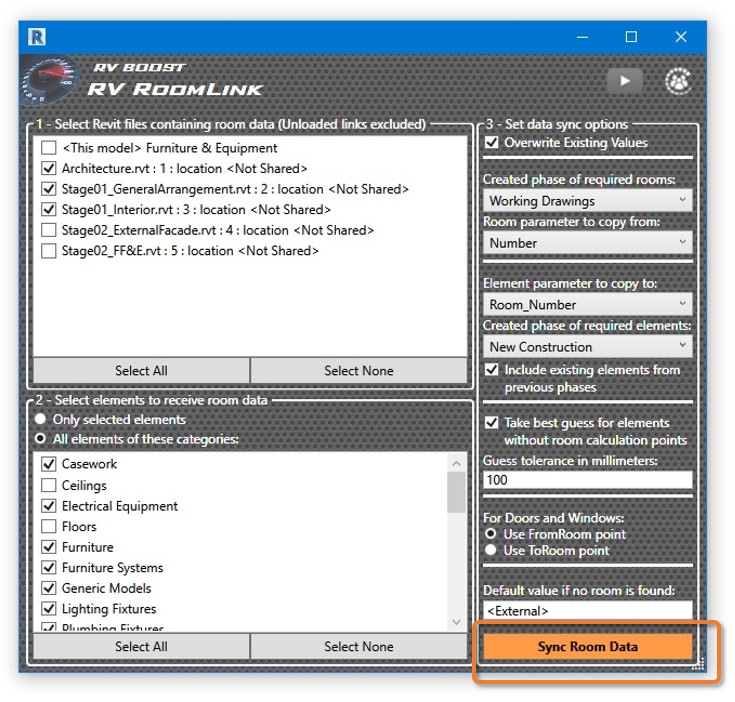Uncheck Architecture.rvt file checkbox

49,169
